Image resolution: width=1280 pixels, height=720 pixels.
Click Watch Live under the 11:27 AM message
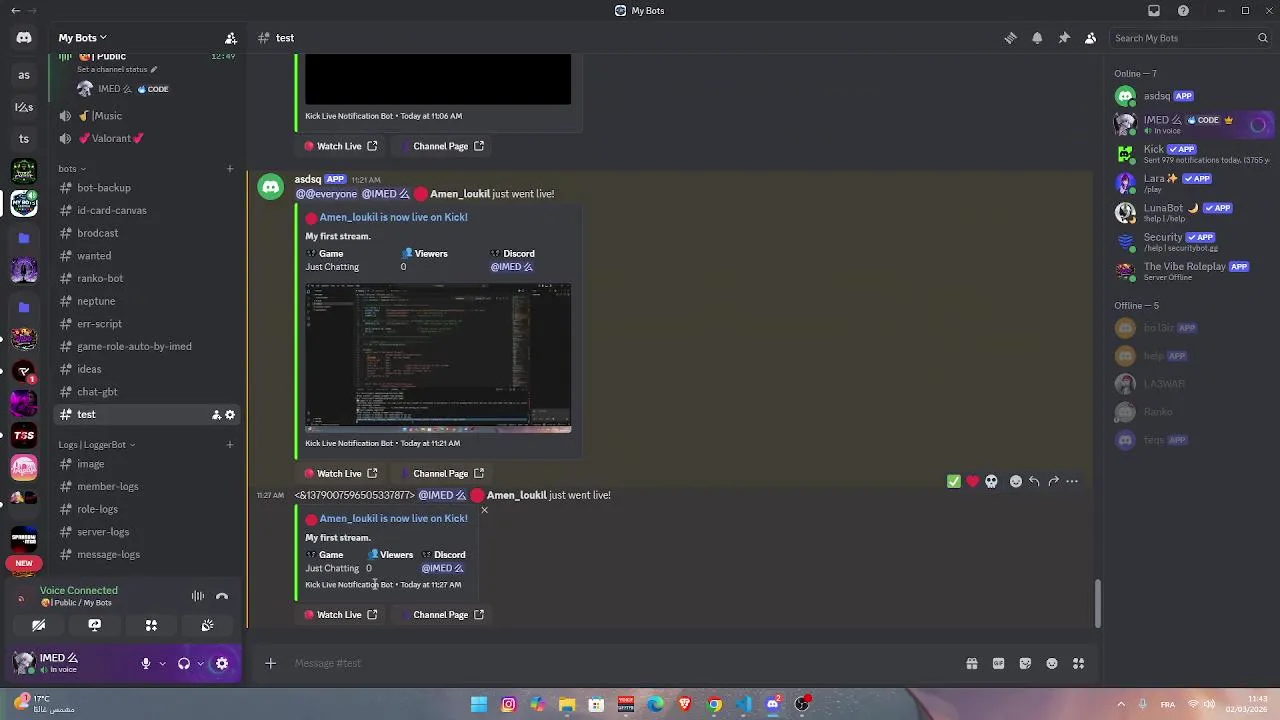point(341,615)
